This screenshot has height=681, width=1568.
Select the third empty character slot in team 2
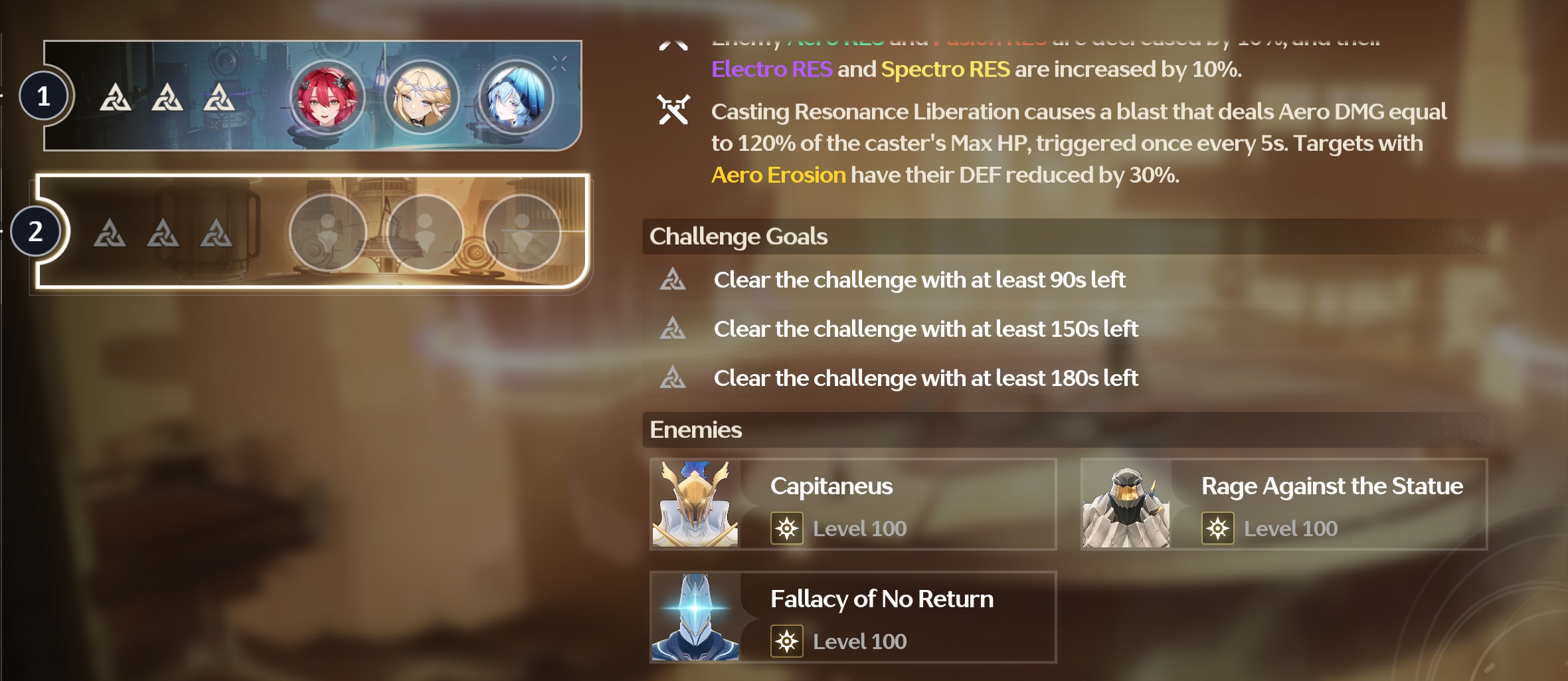coord(522,233)
